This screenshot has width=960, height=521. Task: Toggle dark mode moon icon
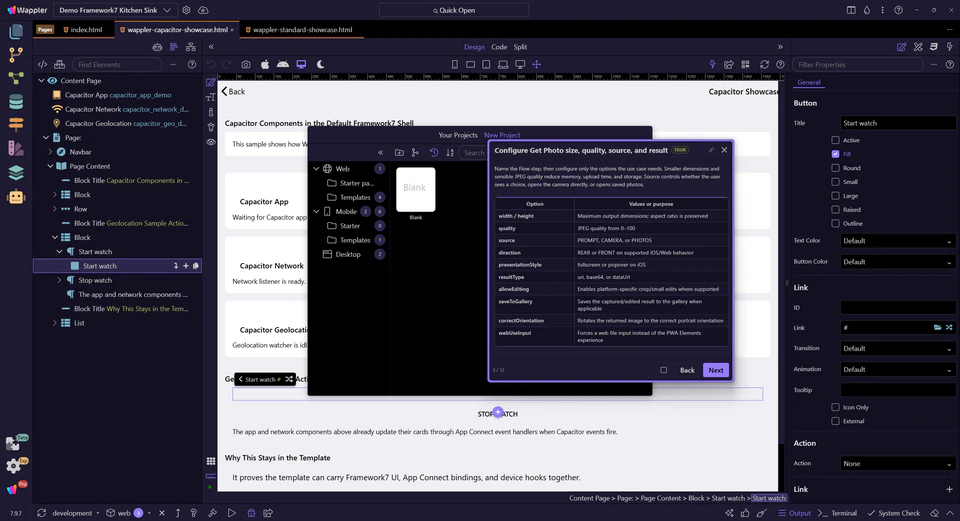coord(320,64)
